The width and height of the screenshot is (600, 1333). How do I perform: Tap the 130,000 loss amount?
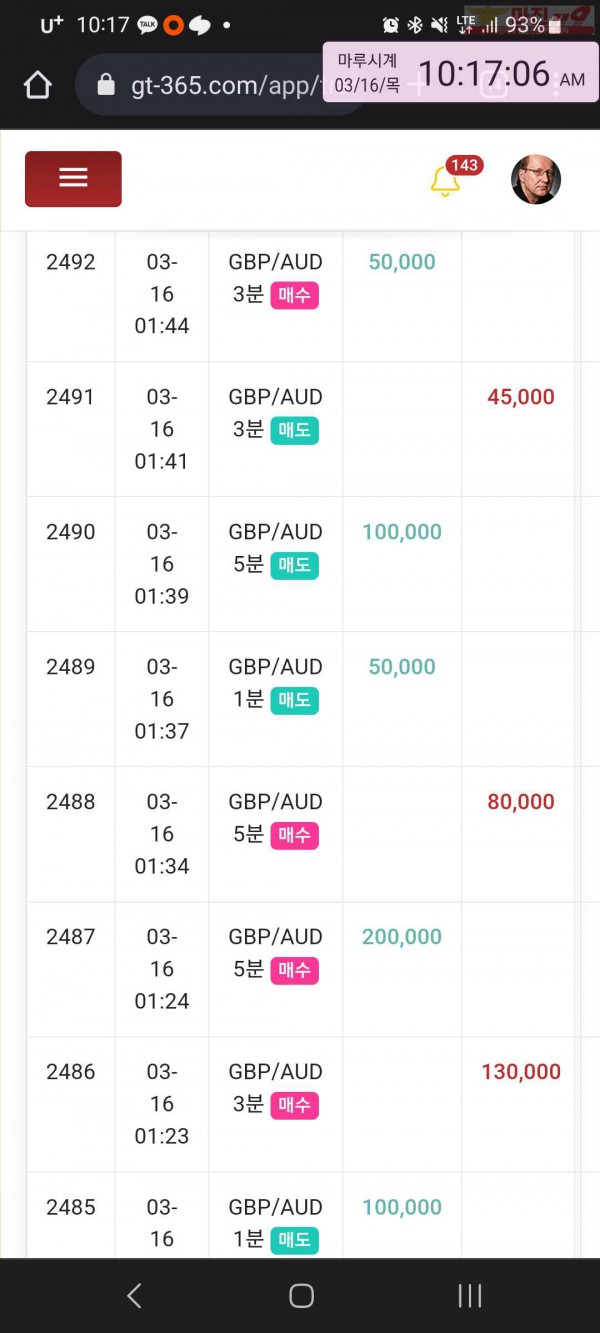(521, 1072)
